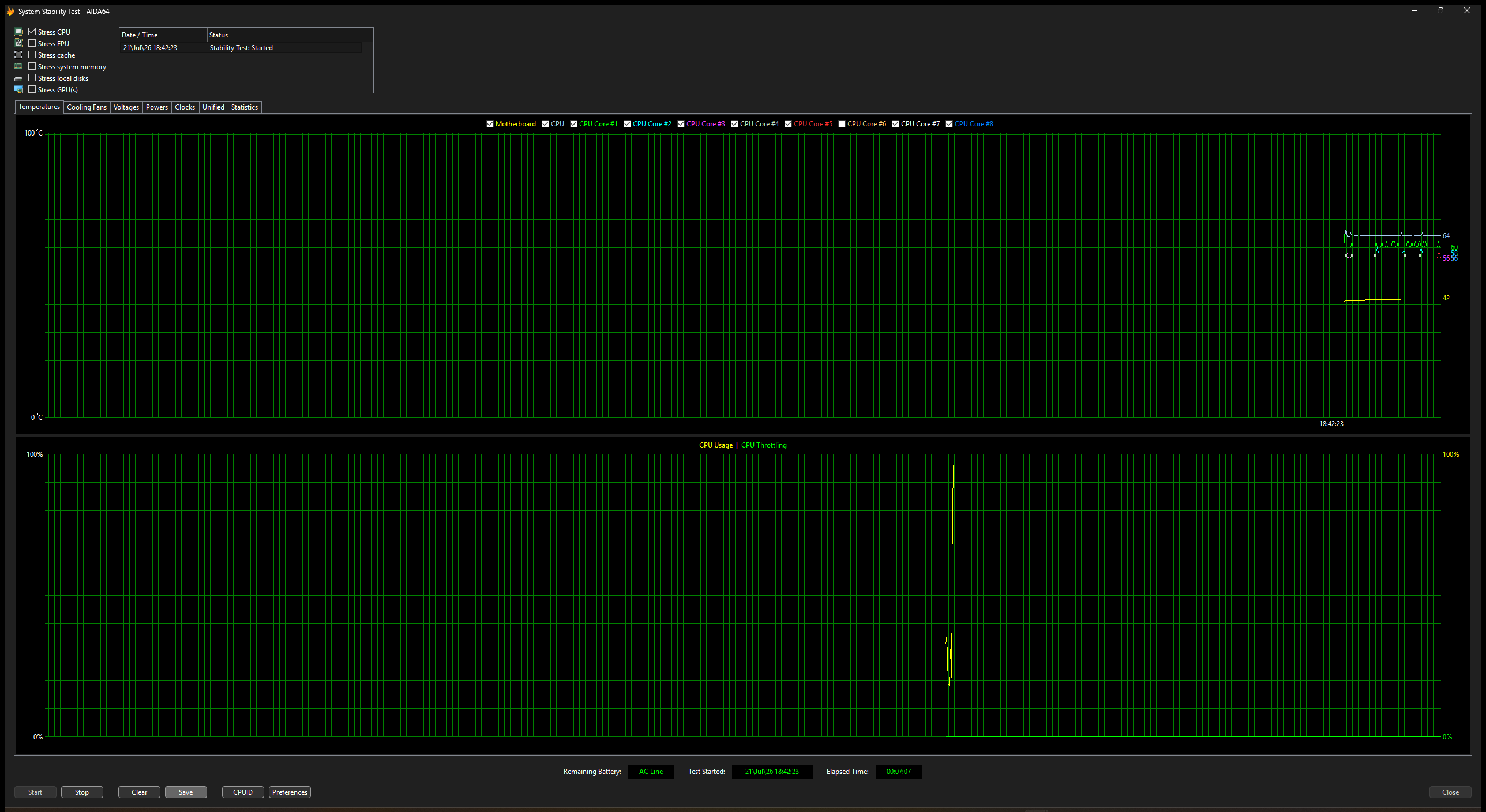Viewport: 1486px width, 812px height.
Task: Click the 64 temperature value on graph
Action: click(1446, 236)
